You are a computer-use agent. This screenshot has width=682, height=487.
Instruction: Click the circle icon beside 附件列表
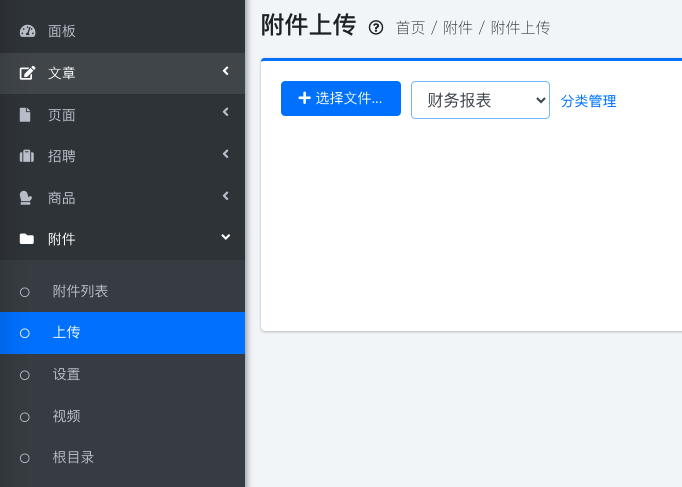coord(25,292)
